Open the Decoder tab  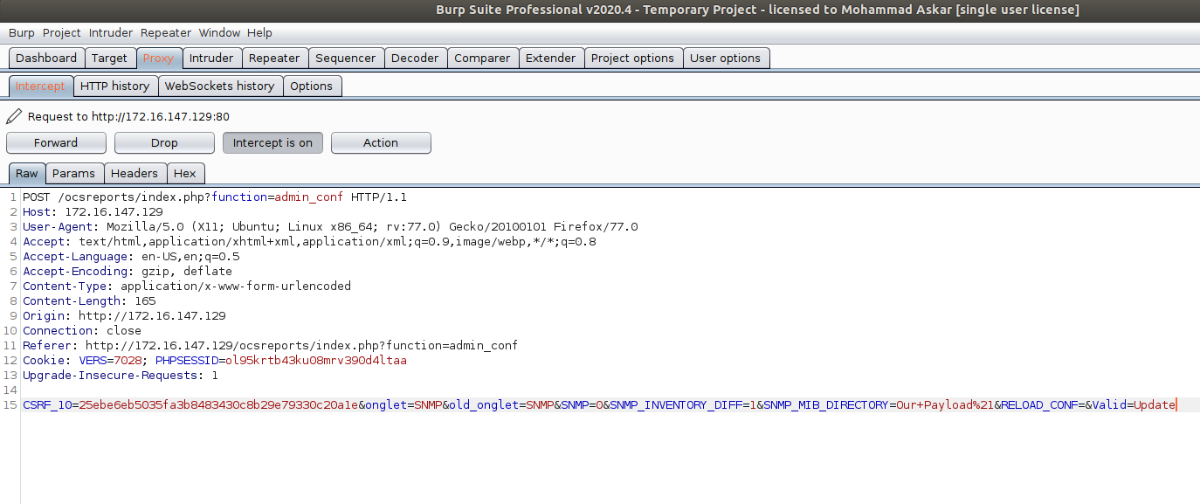415,58
